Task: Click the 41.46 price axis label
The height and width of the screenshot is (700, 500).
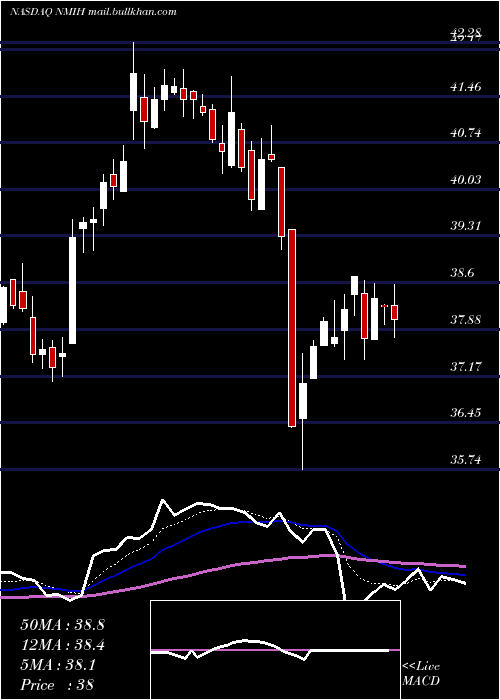Action: pyautogui.click(x=466, y=86)
